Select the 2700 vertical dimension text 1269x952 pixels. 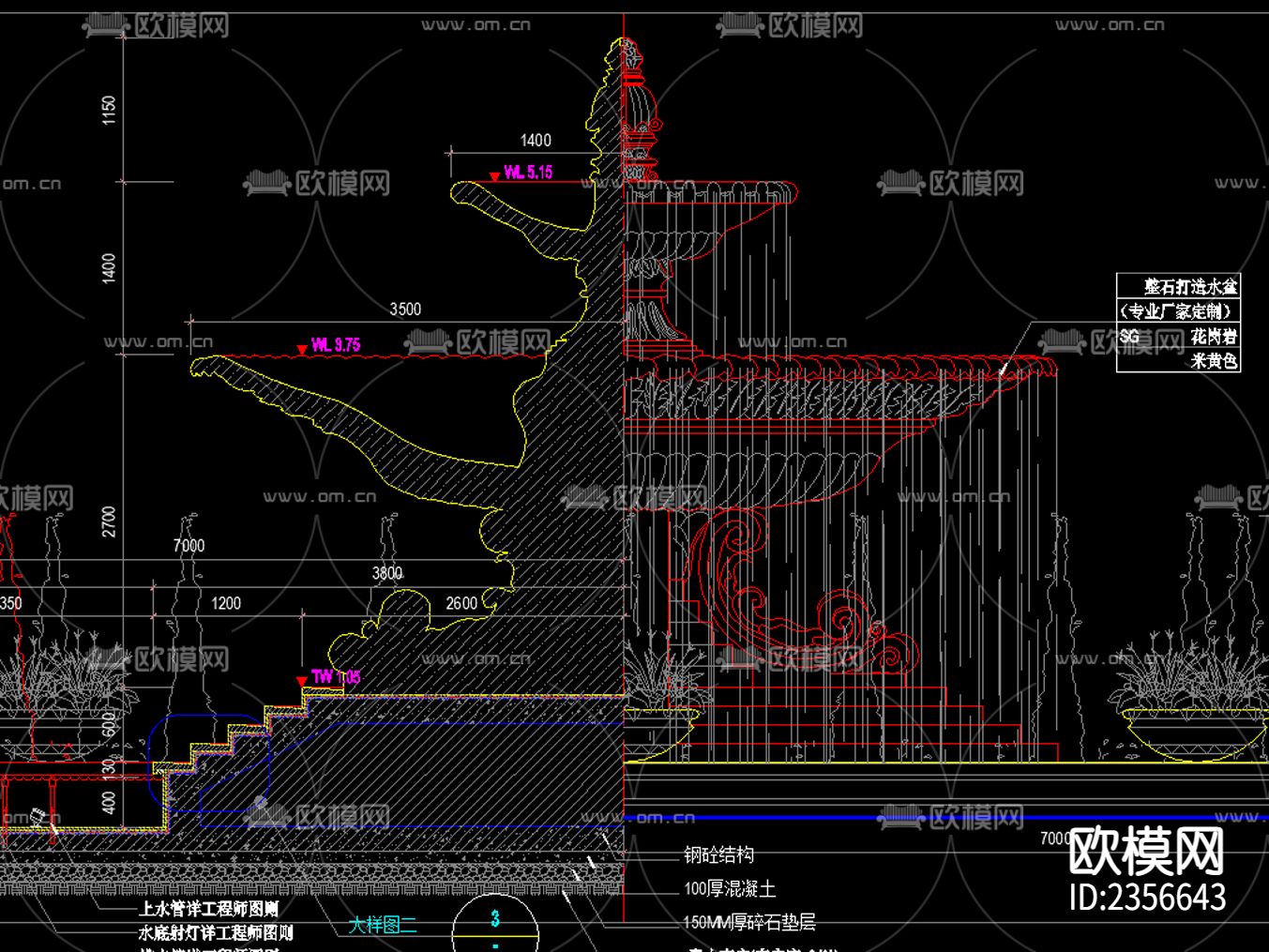coord(110,521)
